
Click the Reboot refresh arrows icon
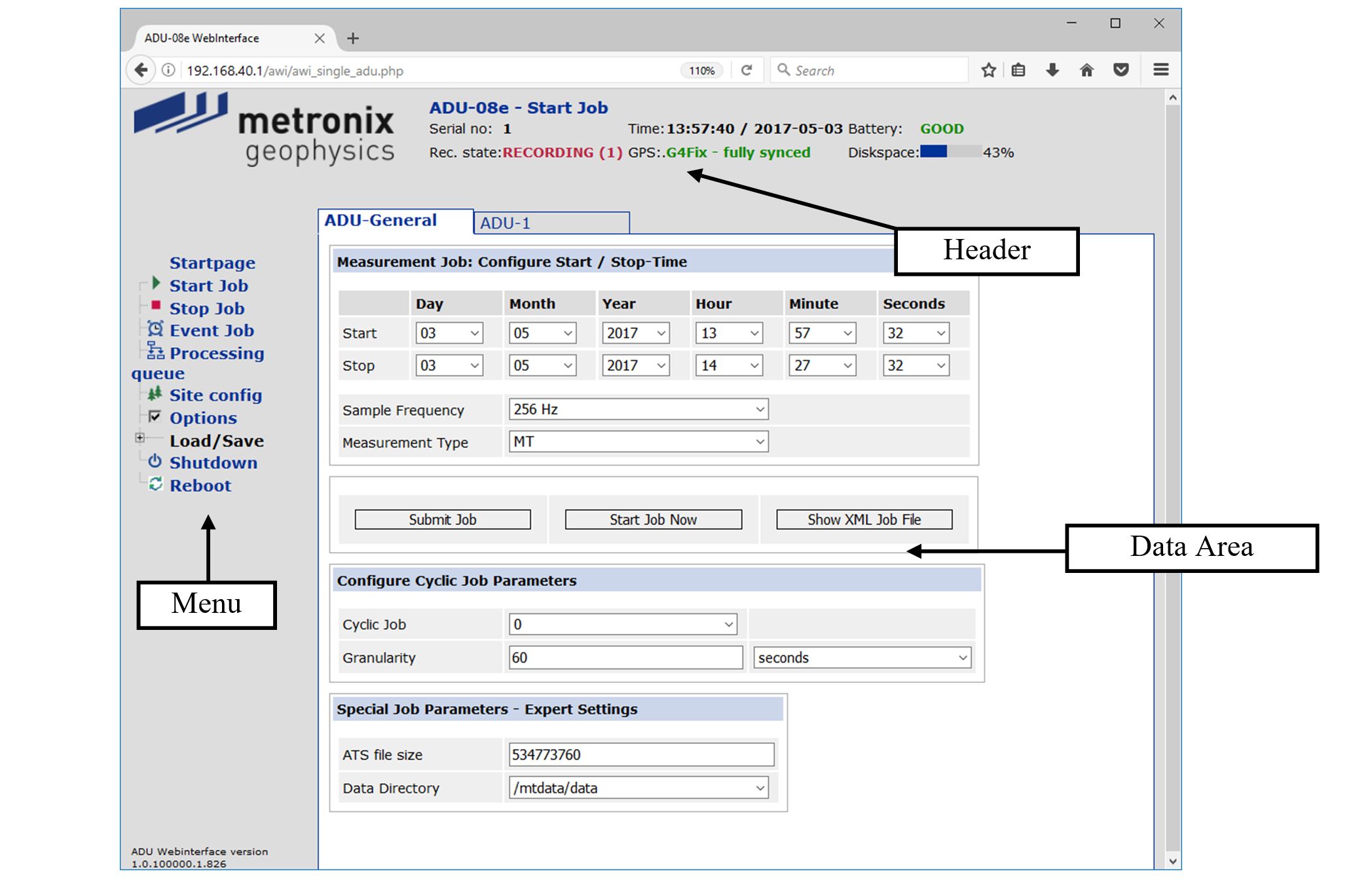(x=155, y=484)
